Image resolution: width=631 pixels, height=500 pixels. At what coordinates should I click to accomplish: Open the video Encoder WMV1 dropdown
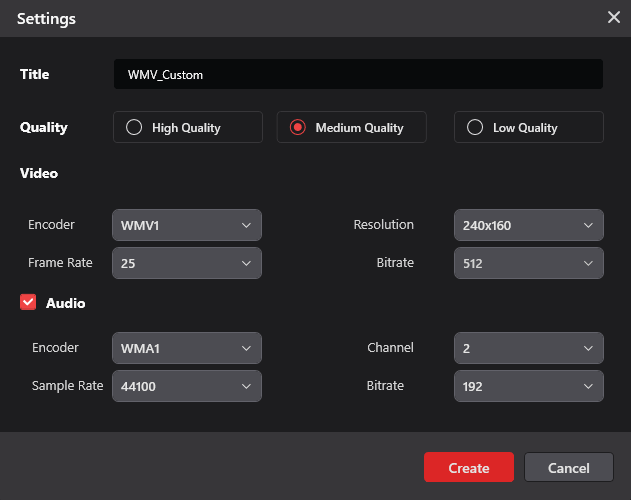(x=187, y=225)
